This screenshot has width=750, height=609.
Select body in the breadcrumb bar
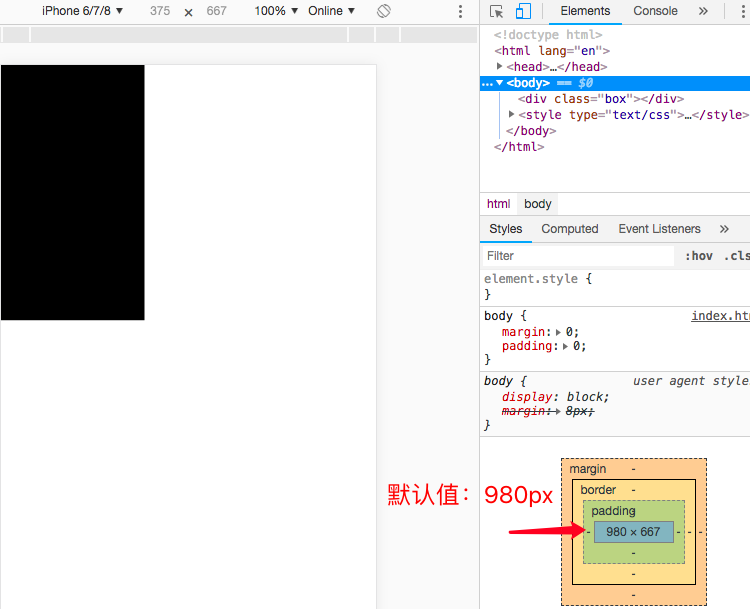click(538, 204)
